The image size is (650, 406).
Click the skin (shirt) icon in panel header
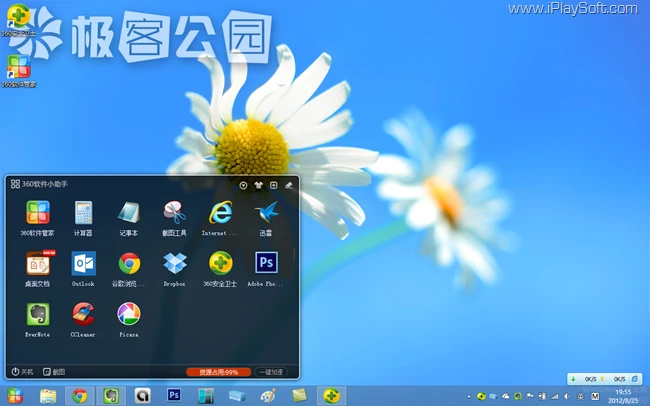pos(258,185)
